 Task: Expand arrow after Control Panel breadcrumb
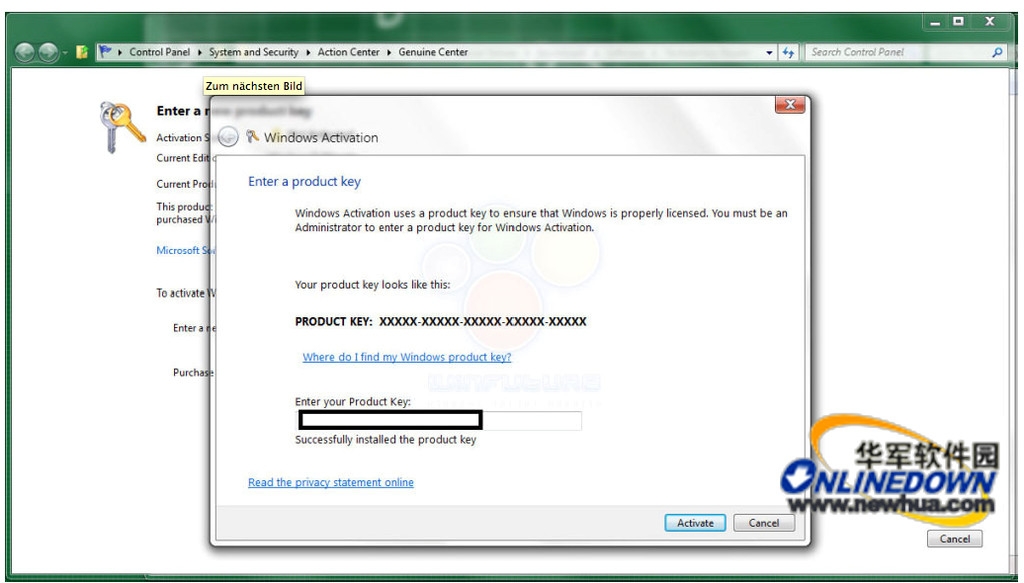199,52
